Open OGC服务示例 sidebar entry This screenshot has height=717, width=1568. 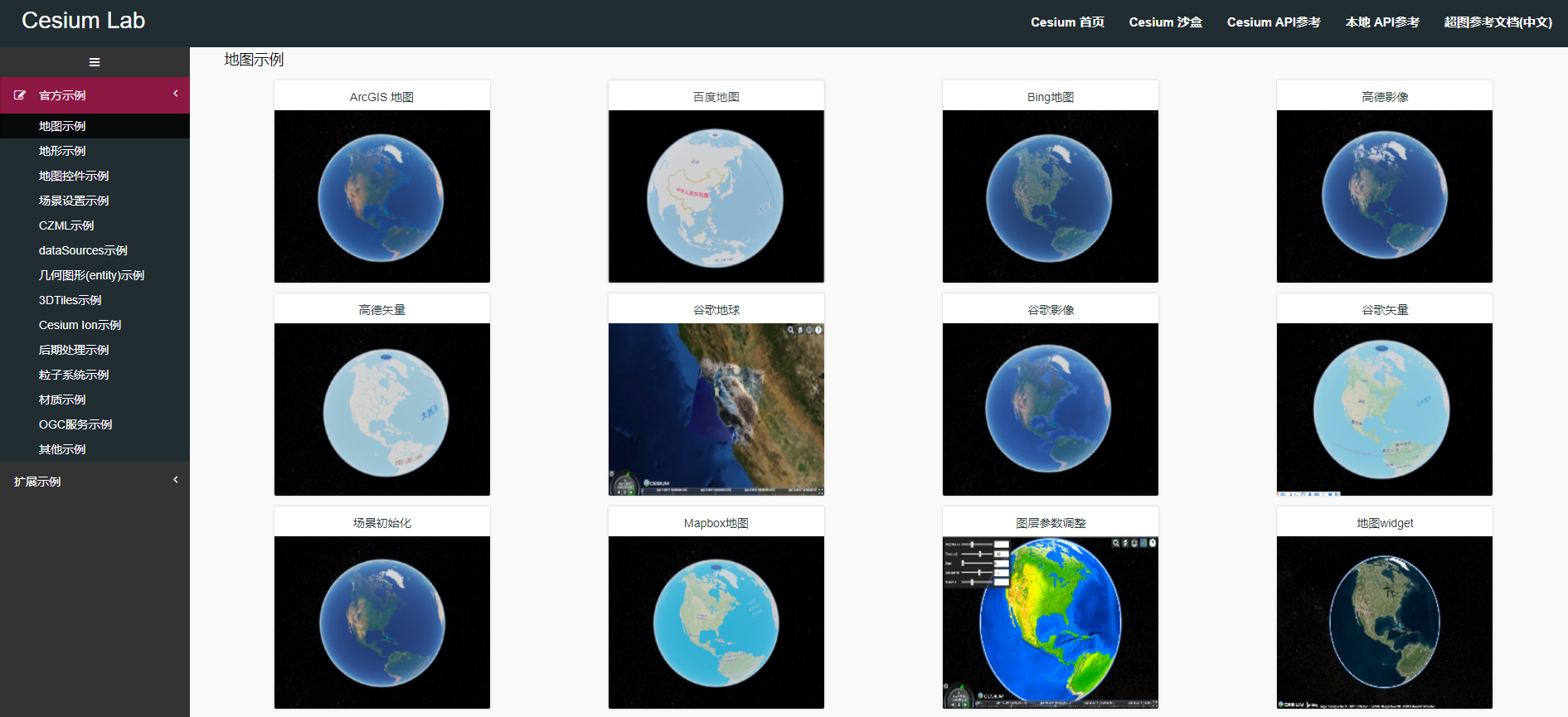(75, 424)
